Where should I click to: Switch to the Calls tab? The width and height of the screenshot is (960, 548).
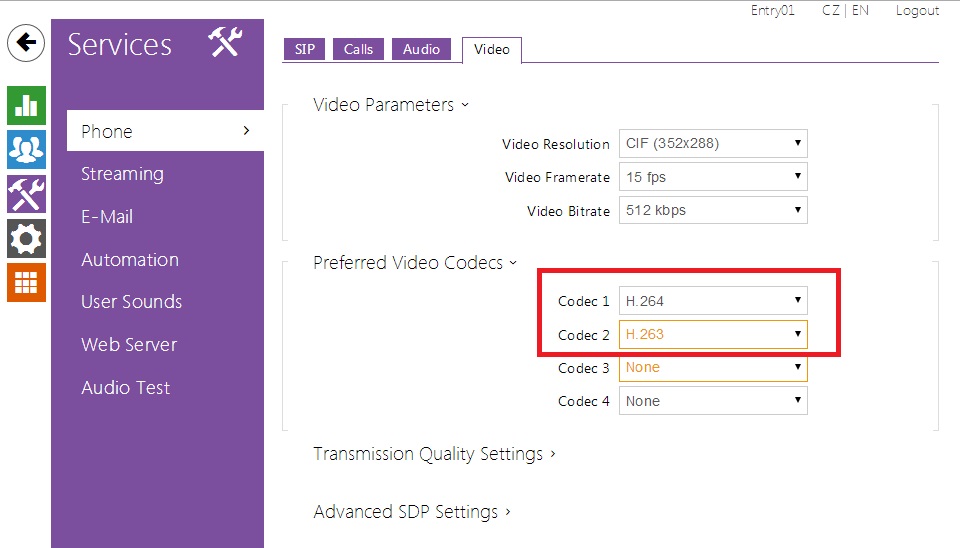[x=358, y=49]
